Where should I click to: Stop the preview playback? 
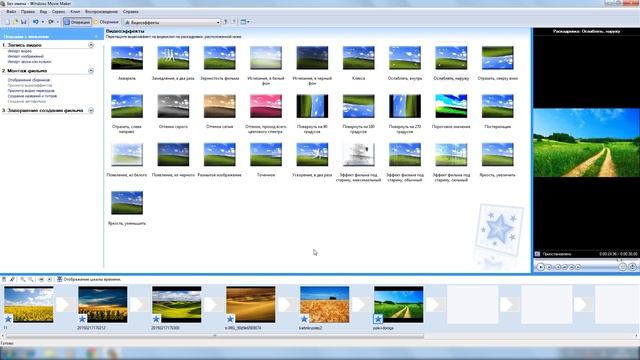click(x=549, y=267)
